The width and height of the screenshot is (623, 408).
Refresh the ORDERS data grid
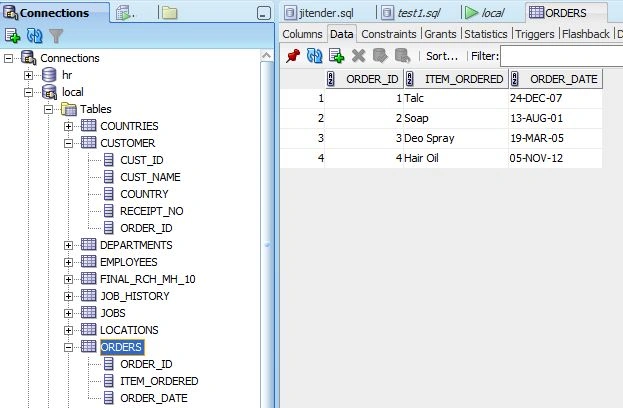point(314,56)
